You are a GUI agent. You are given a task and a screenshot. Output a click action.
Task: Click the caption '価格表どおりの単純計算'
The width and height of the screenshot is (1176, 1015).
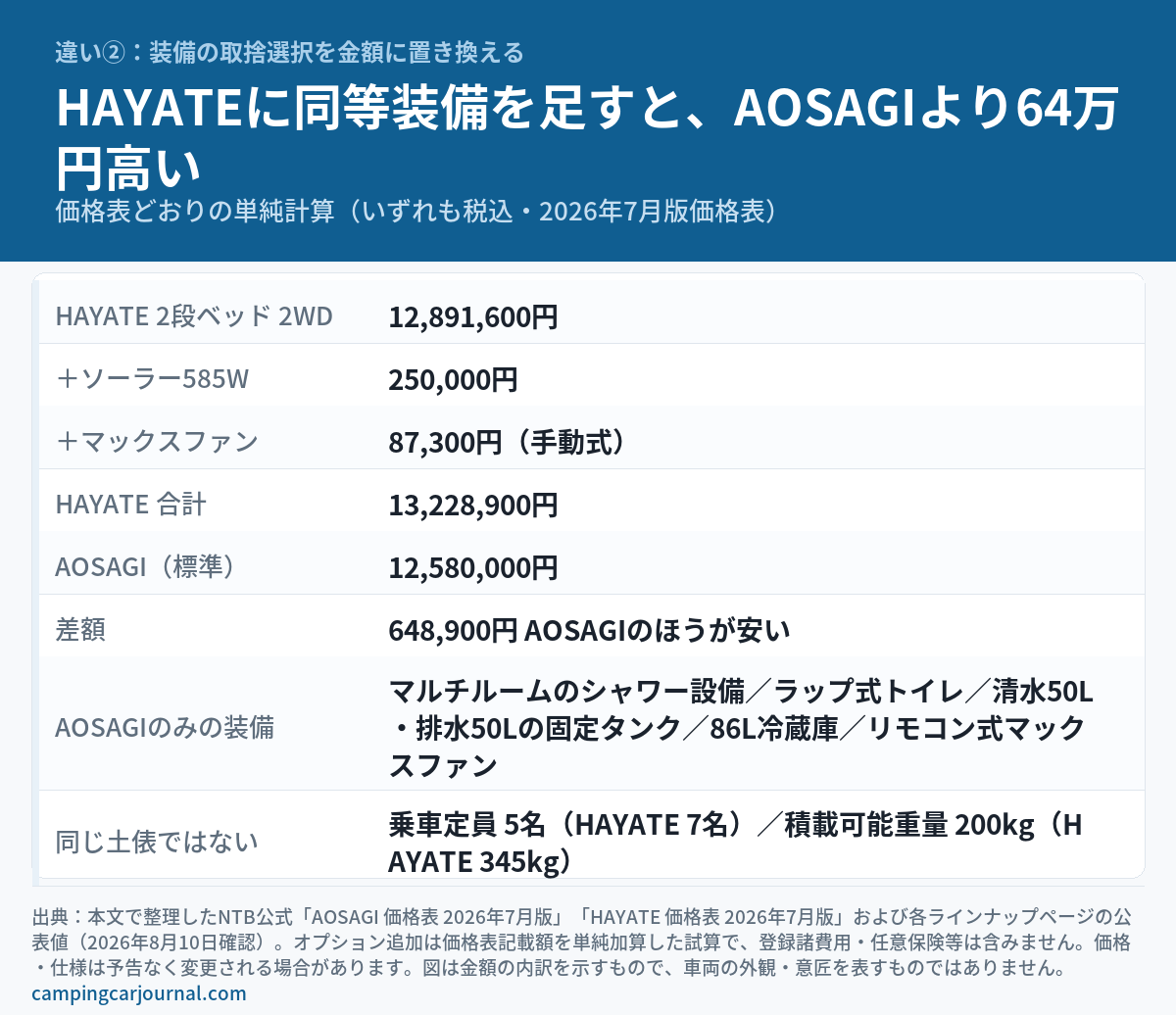point(195,212)
